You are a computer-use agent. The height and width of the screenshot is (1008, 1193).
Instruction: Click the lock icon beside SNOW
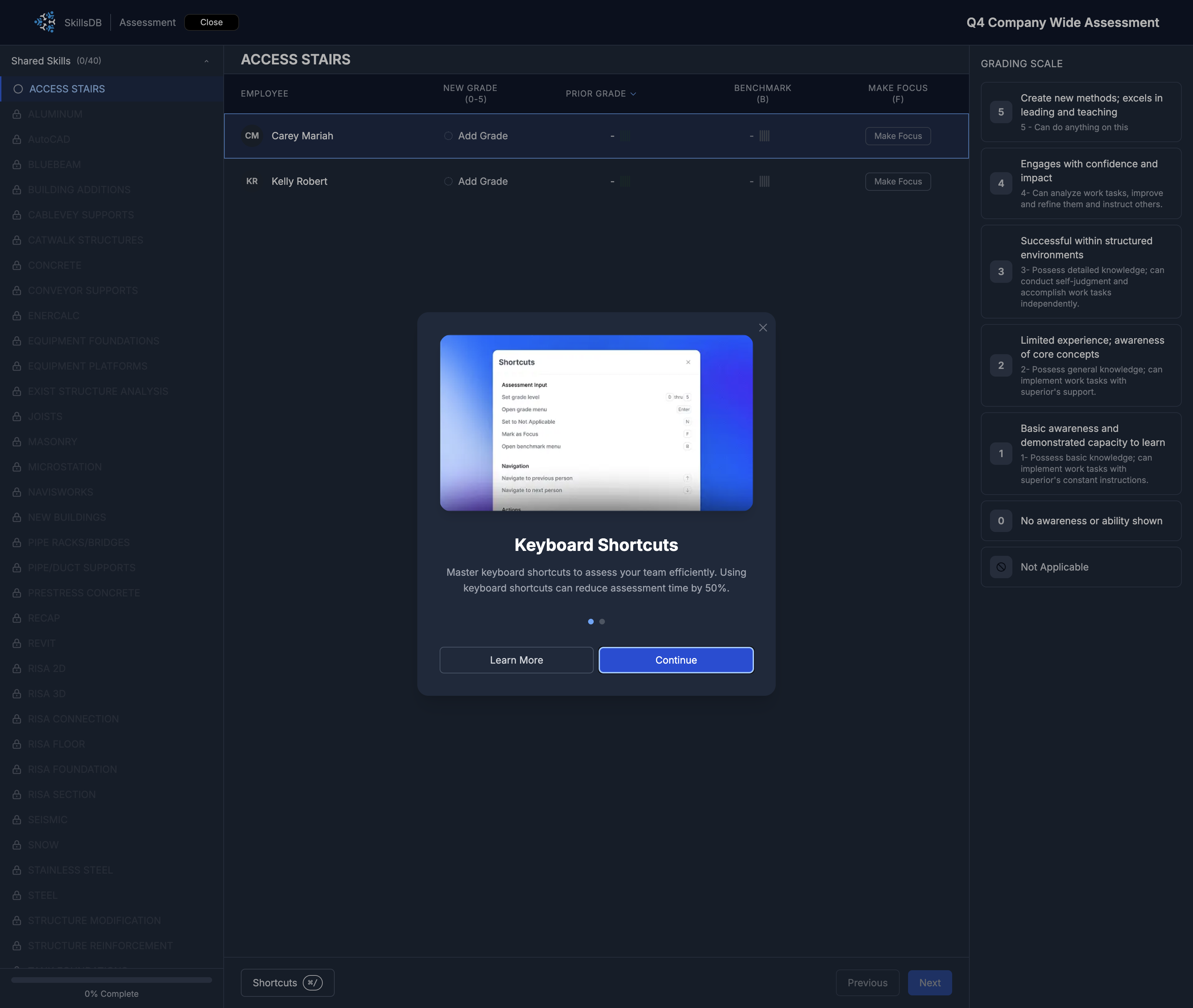[17, 845]
